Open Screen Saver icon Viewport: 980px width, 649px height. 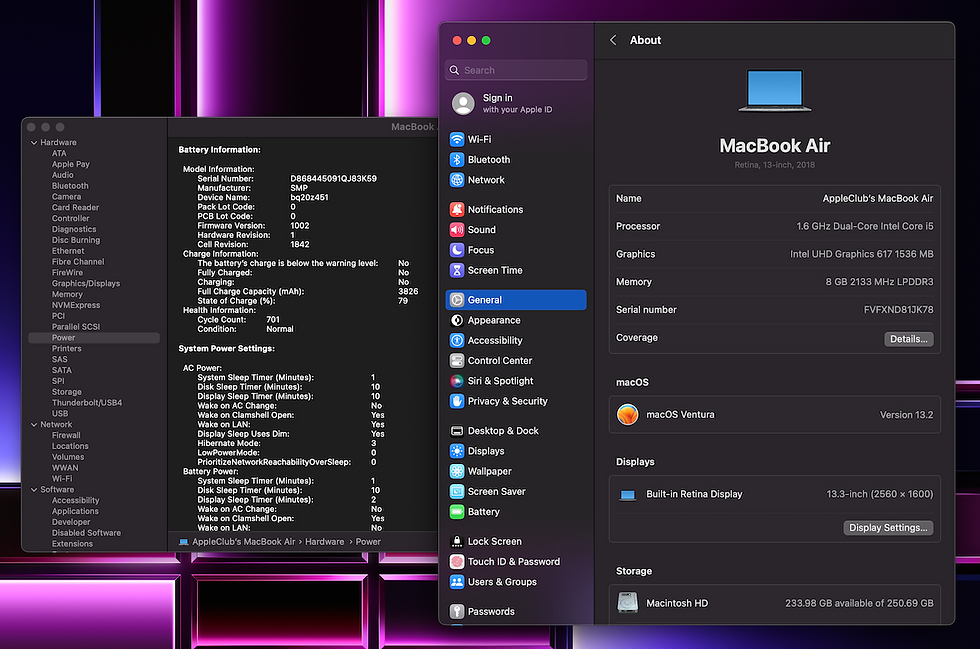tap(457, 491)
